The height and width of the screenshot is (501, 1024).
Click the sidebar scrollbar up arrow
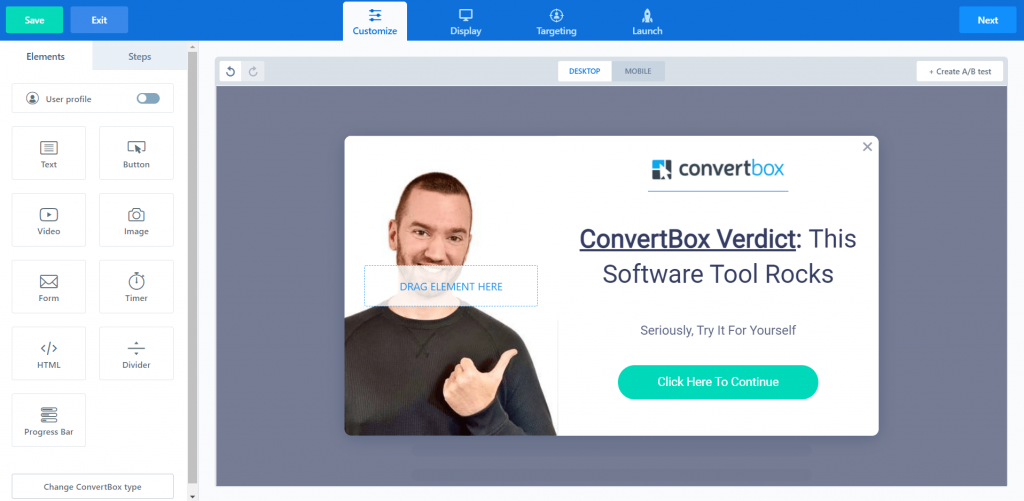pos(192,47)
